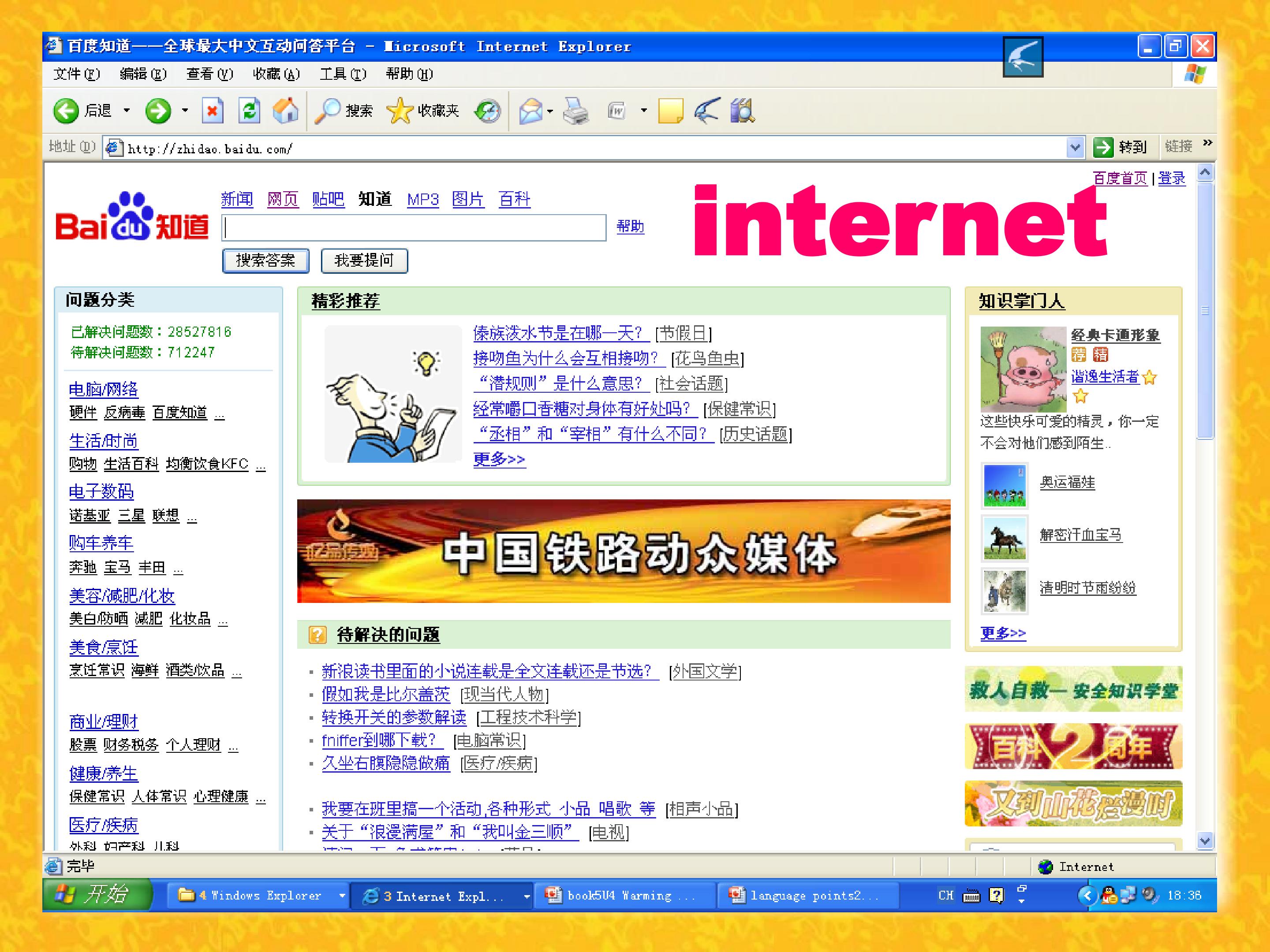Viewport: 1270px width, 952px height.
Task: Open the Favorites star icon
Action: 400,111
